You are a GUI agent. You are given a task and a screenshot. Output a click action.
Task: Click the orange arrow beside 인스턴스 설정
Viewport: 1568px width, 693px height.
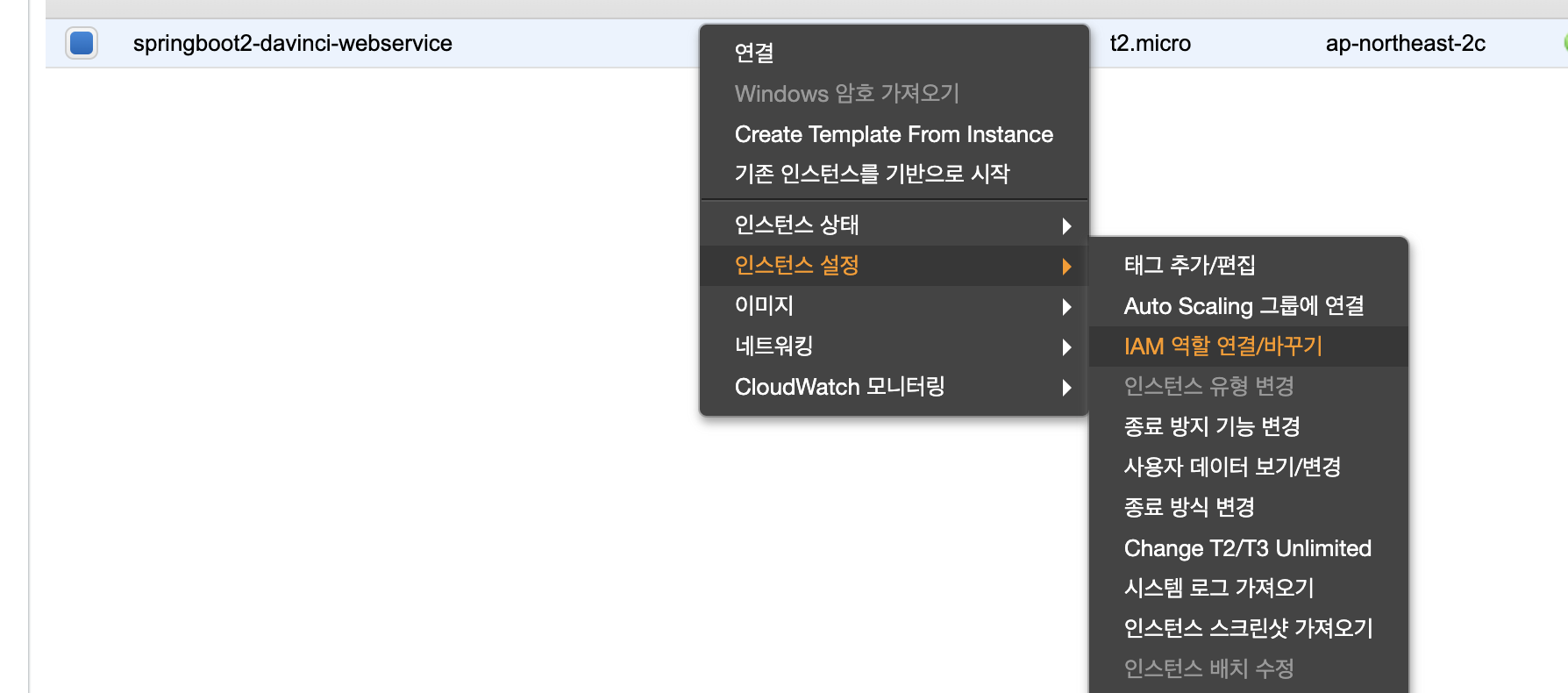(x=1066, y=267)
